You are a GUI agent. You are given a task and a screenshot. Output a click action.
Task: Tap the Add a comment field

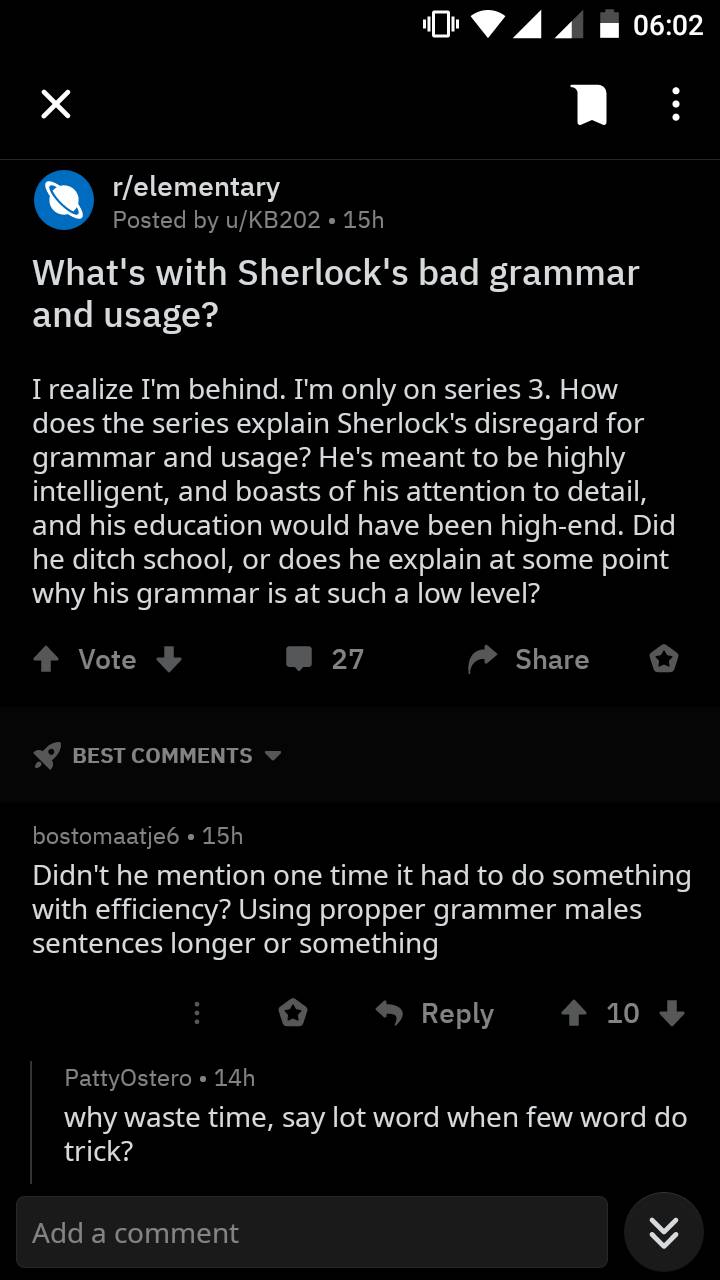[x=311, y=1232]
